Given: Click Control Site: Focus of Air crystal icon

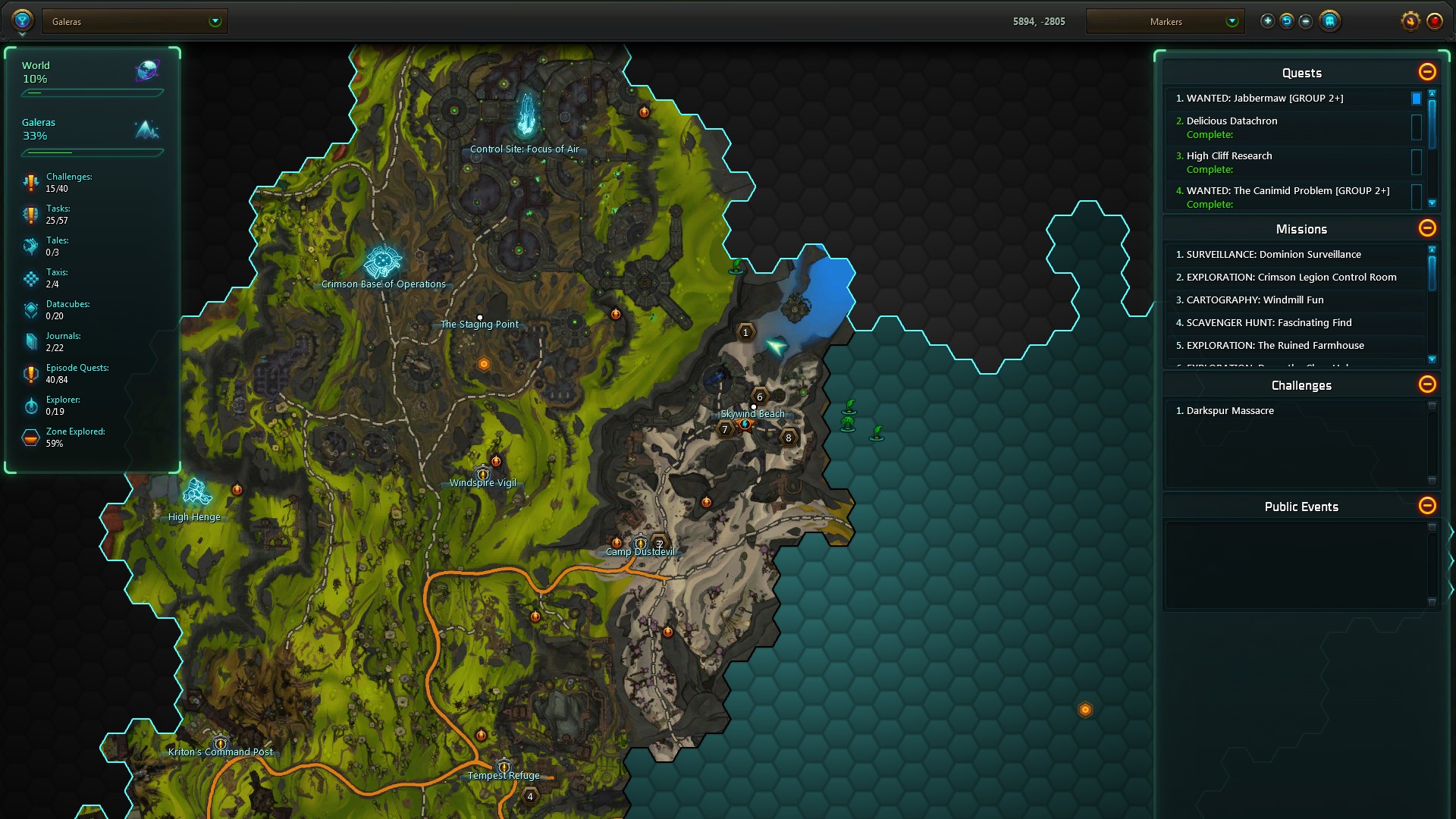Looking at the screenshot, I should click(526, 115).
